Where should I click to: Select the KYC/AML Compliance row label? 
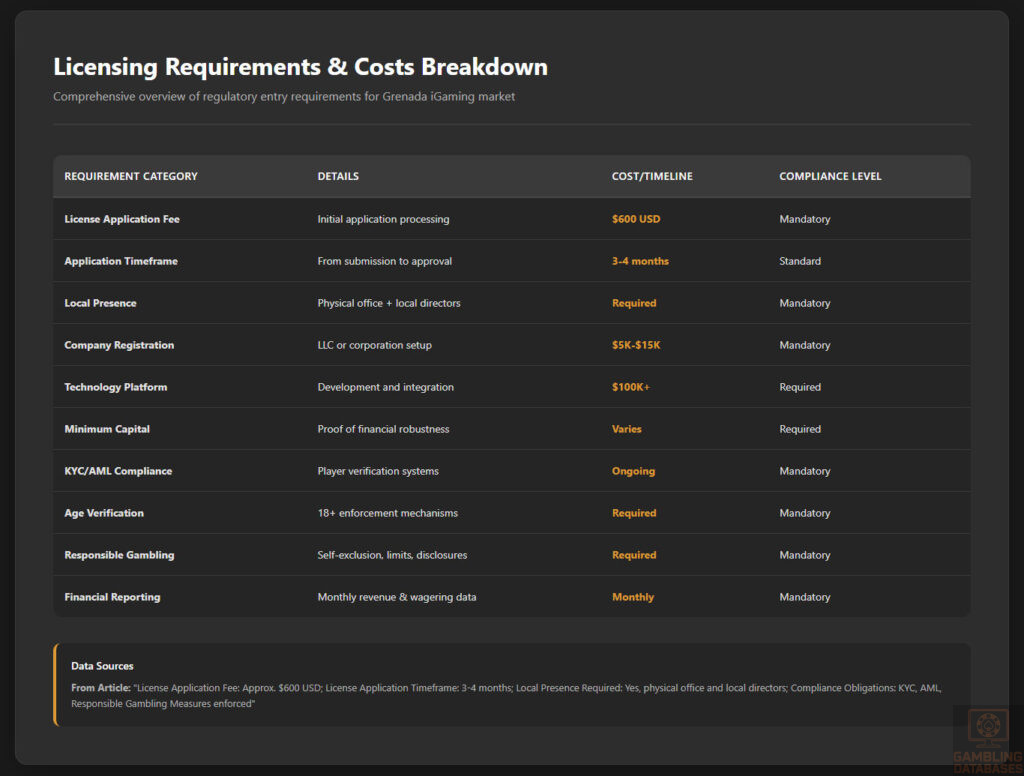(118, 471)
